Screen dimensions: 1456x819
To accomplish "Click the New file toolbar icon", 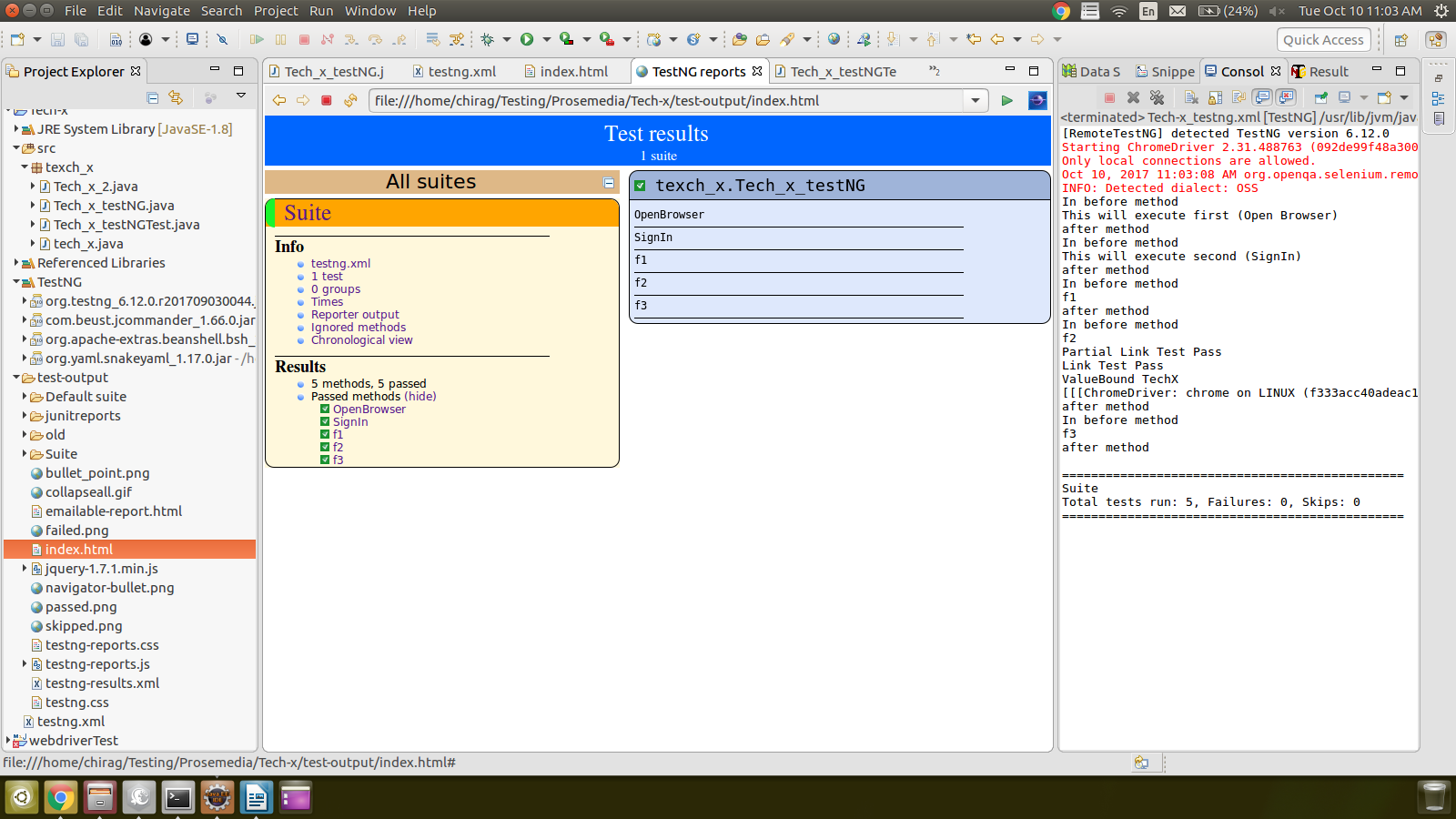I will point(17,39).
